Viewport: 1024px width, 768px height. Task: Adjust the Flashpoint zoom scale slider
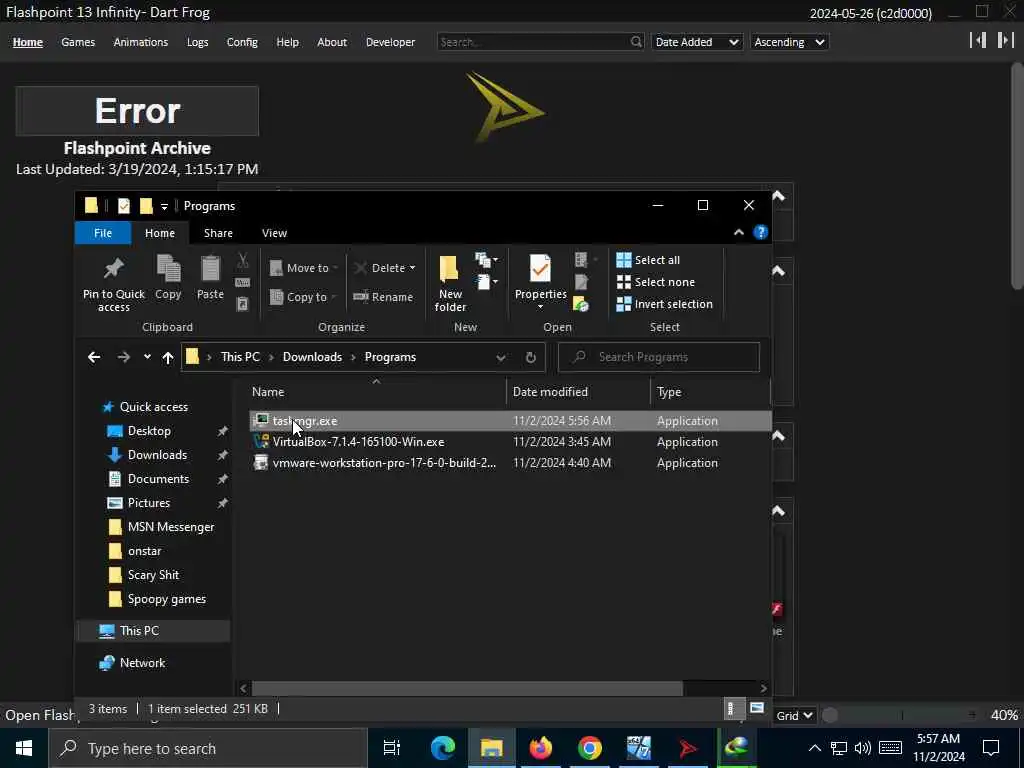(903, 716)
